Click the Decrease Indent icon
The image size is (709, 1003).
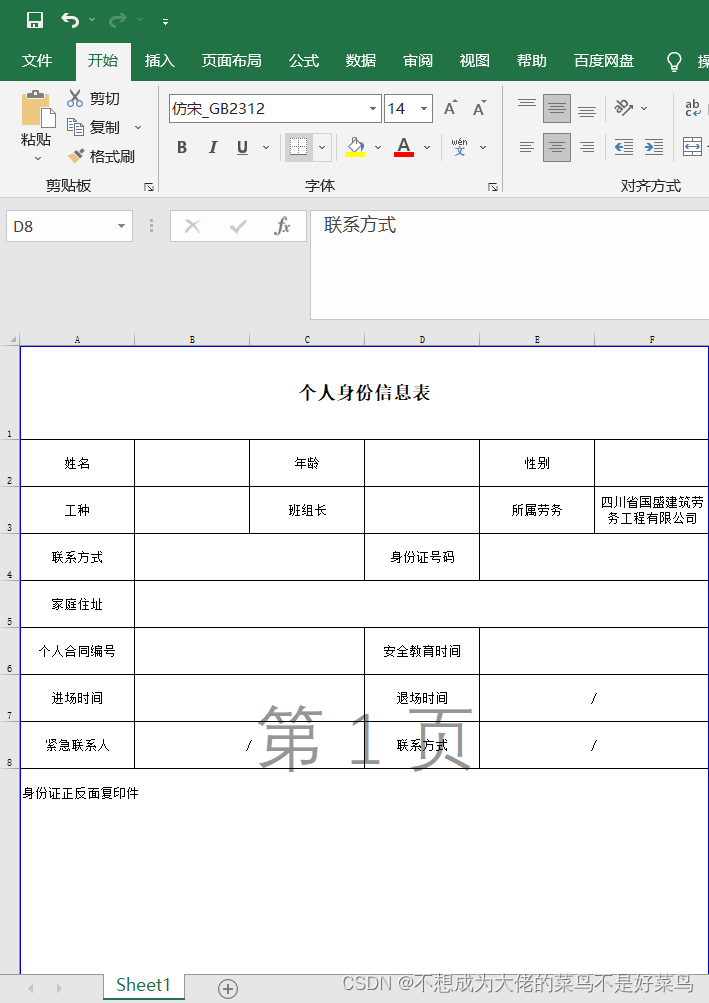[x=624, y=148]
